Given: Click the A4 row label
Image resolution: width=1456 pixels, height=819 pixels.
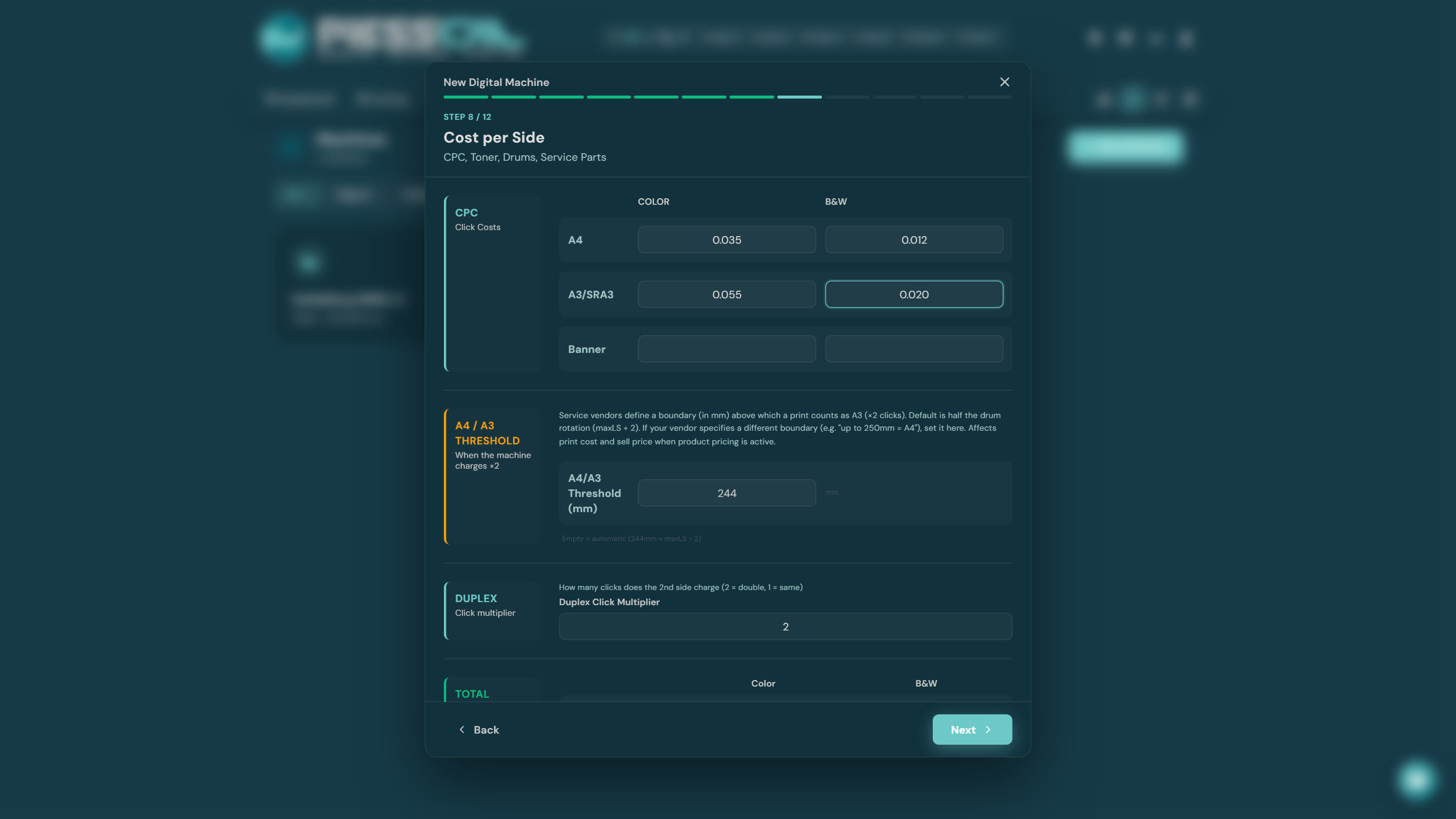Looking at the screenshot, I should tap(575, 240).
